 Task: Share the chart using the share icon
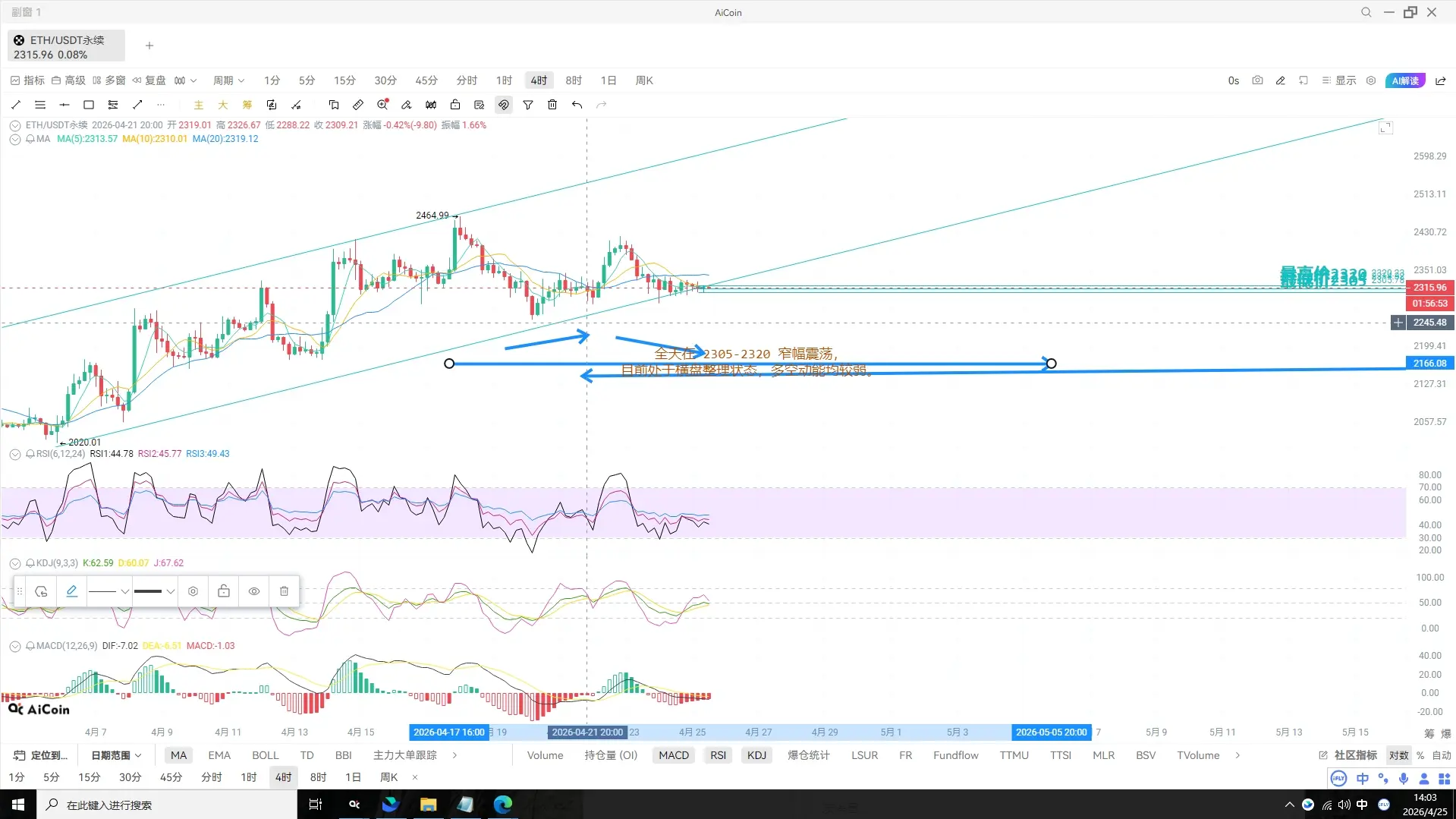click(1441, 80)
